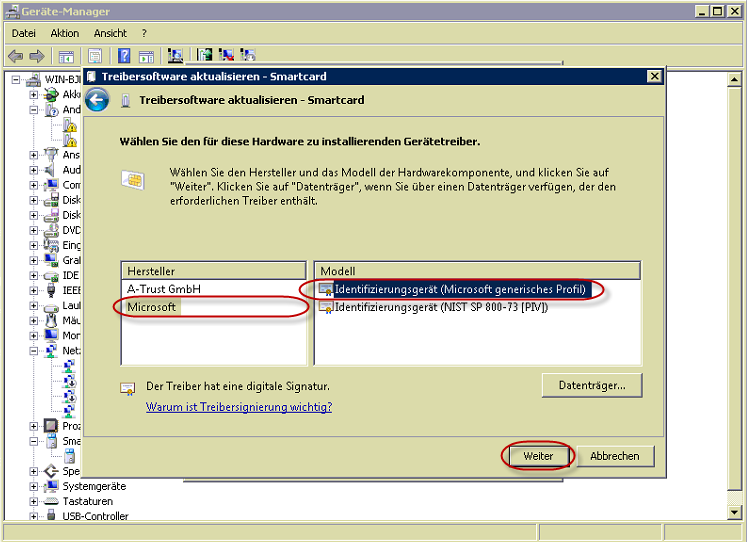Cancel the wizard with the Abbrechen button
The width and height of the screenshot is (747, 542).
pos(614,456)
